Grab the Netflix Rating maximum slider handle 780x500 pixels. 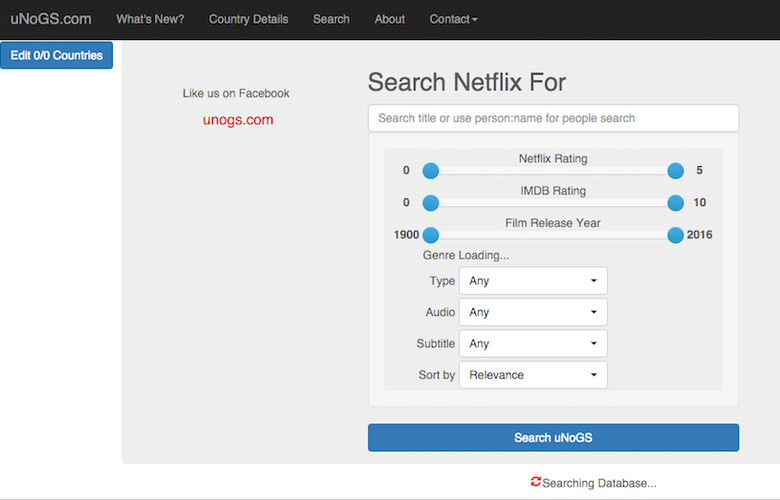click(676, 171)
